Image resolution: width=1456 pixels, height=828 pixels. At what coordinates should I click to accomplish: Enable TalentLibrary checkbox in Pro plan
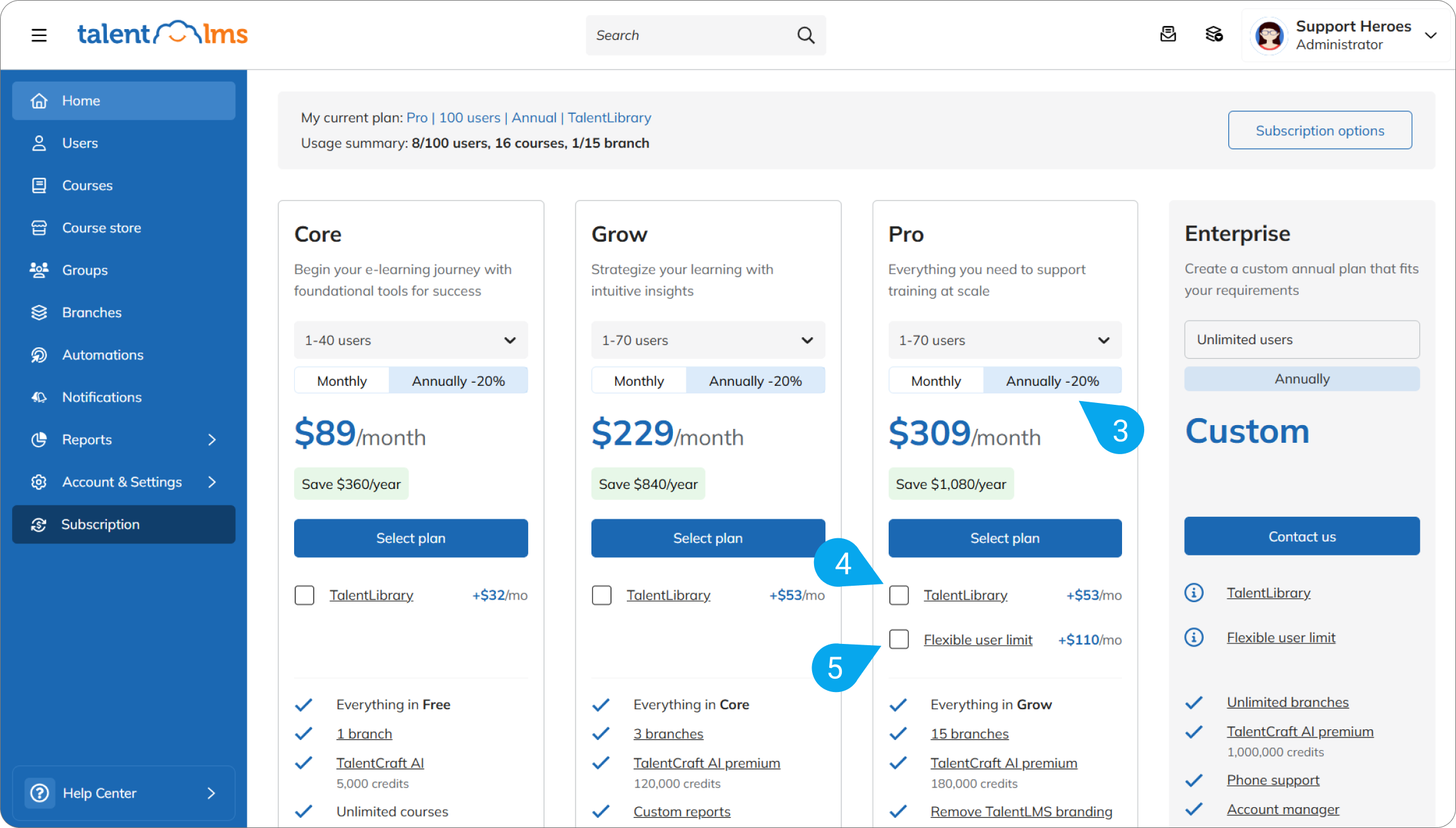tap(899, 595)
